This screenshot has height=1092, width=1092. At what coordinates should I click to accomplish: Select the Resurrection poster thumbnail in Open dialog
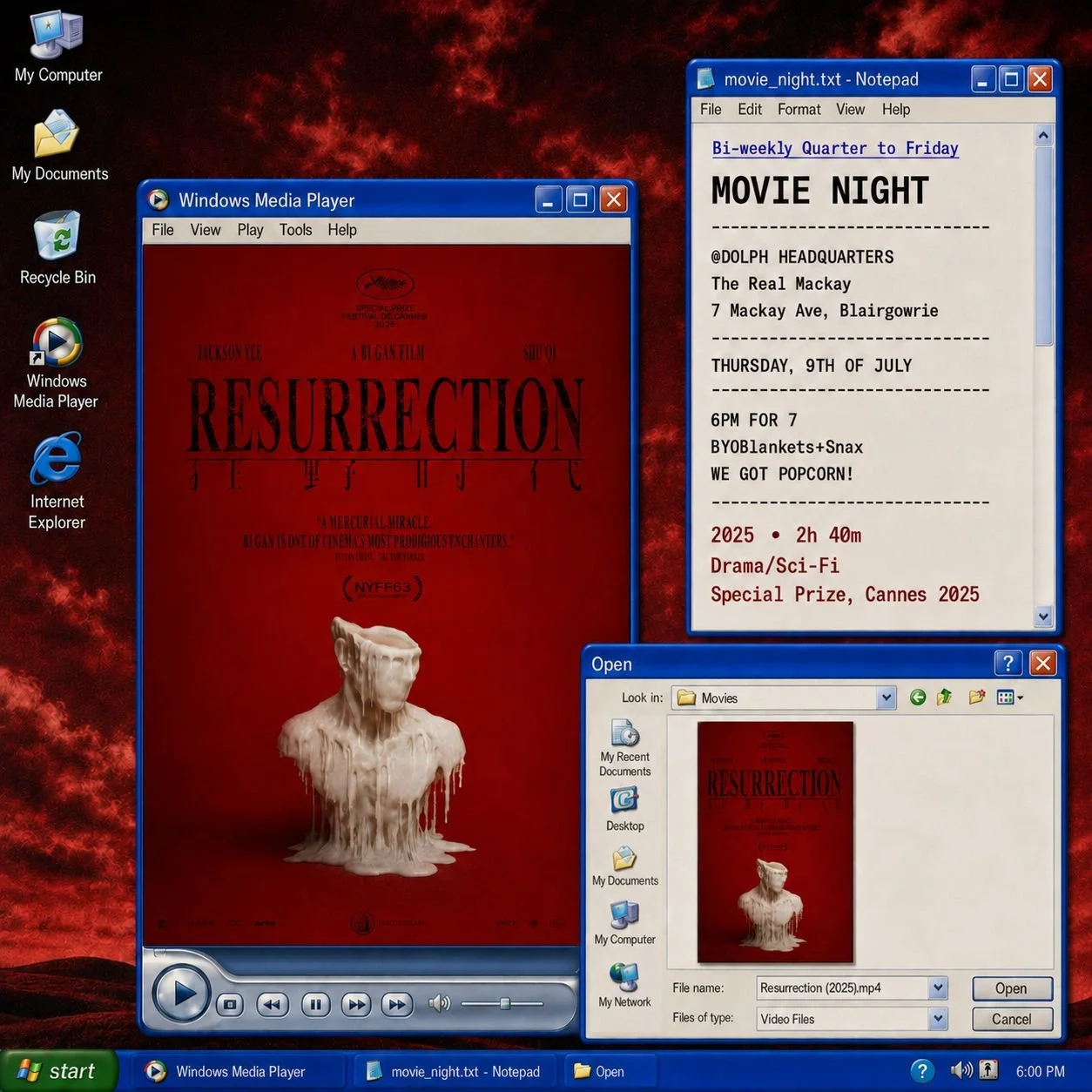tap(775, 842)
